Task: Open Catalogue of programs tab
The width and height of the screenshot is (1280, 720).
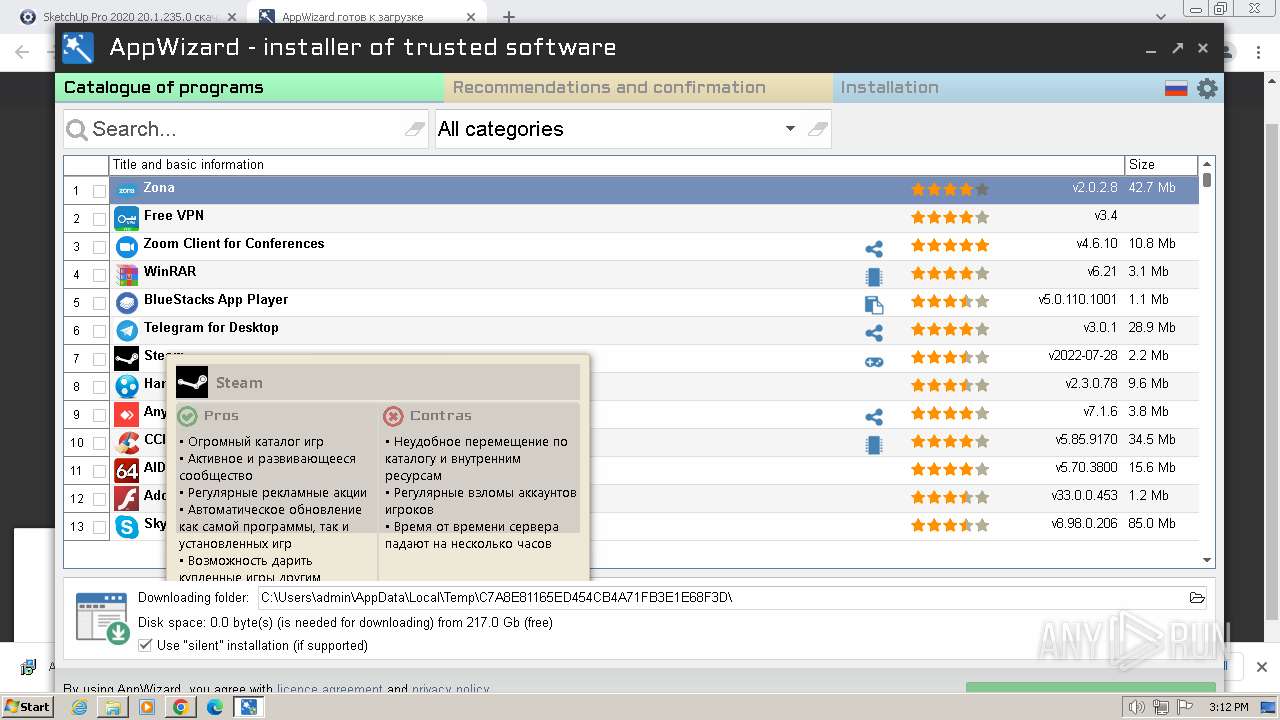Action: [249, 88]
